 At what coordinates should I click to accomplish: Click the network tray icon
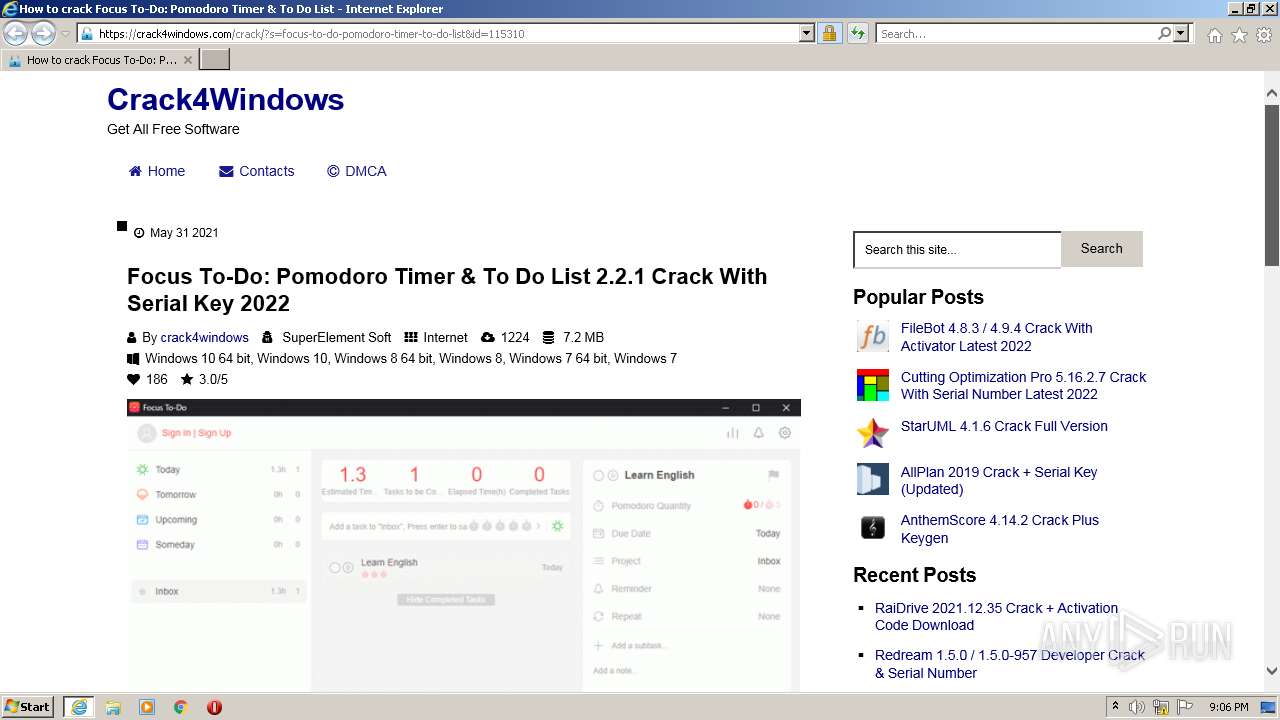click(x=1161, y=707)
